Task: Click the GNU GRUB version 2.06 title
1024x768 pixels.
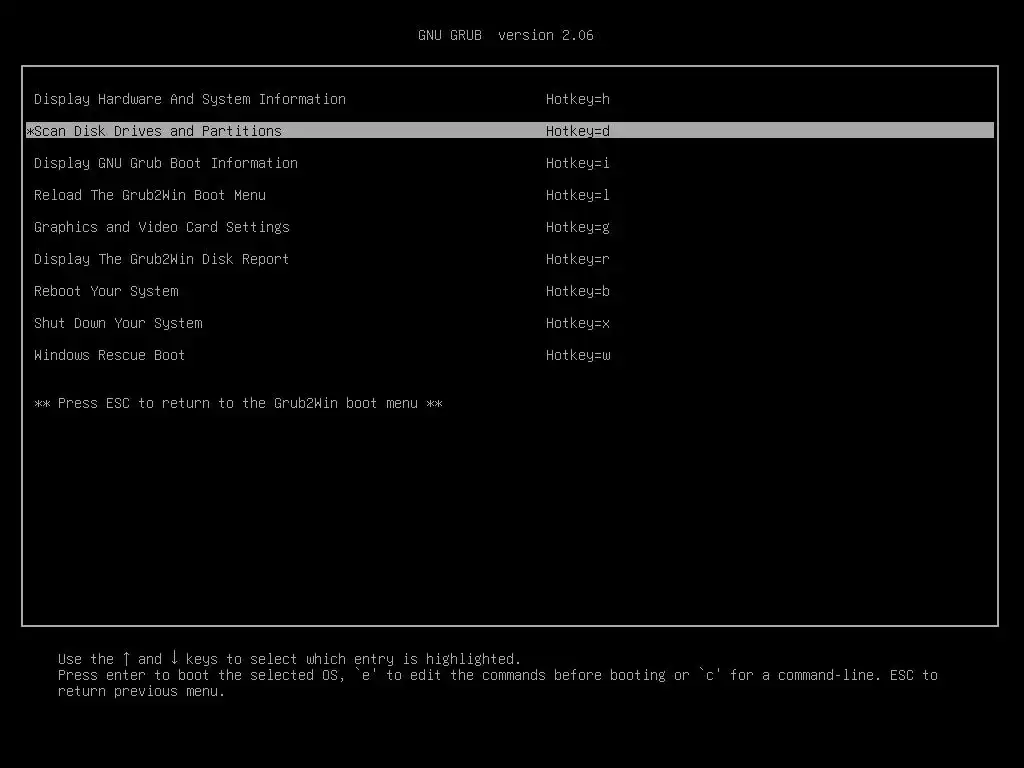Action: pyautogui.click(x=505, y=35)
